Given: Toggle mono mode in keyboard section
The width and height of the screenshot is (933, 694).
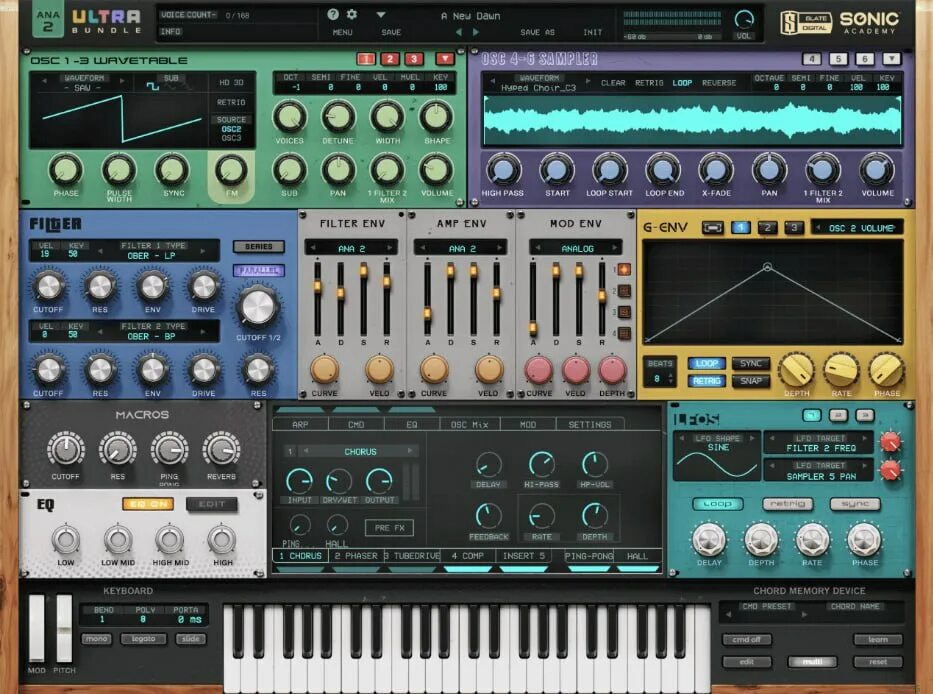Looking at the screenshot, I should point(96,639).
